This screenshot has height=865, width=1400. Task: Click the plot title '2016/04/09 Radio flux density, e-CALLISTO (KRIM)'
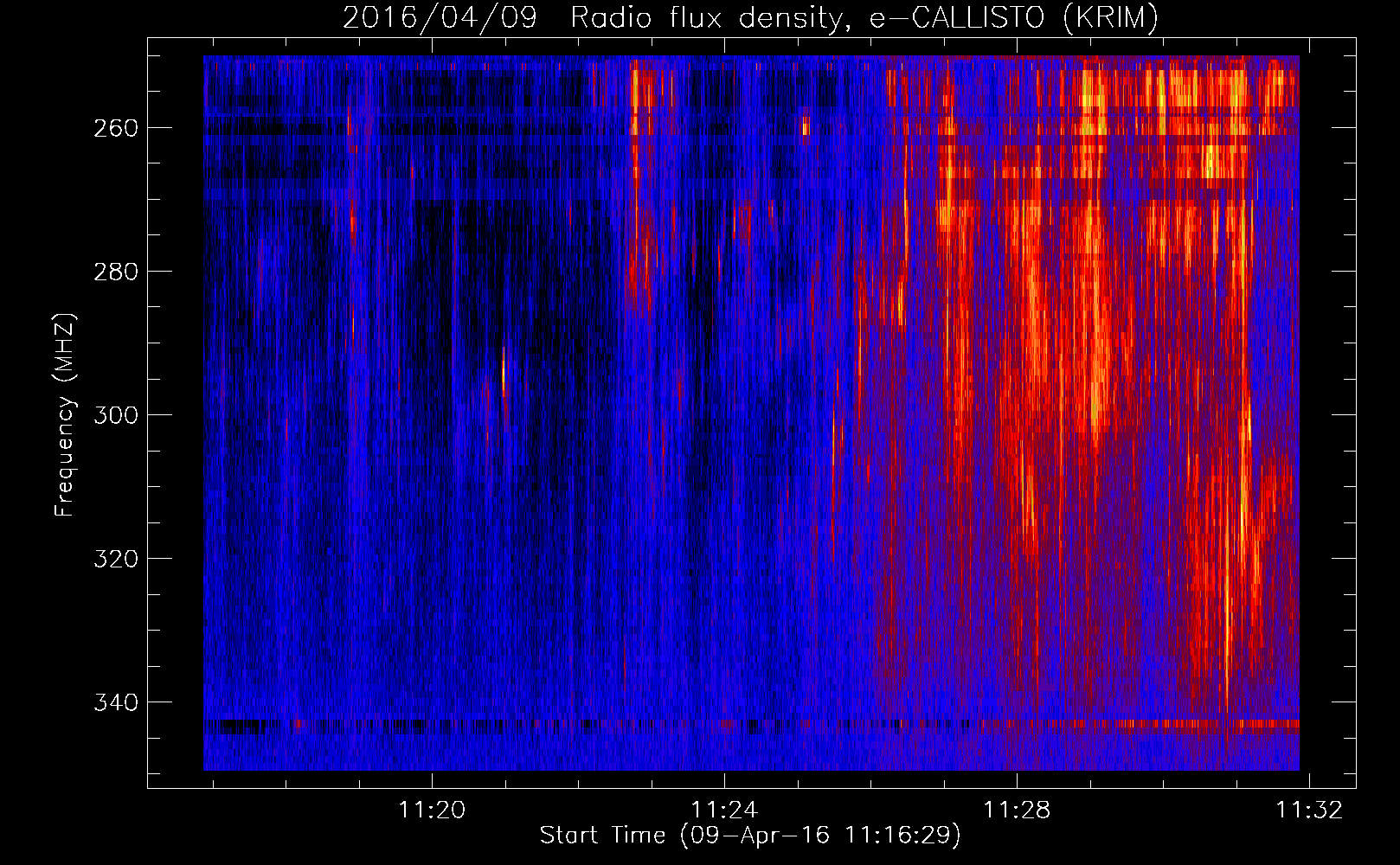(750, 17)
